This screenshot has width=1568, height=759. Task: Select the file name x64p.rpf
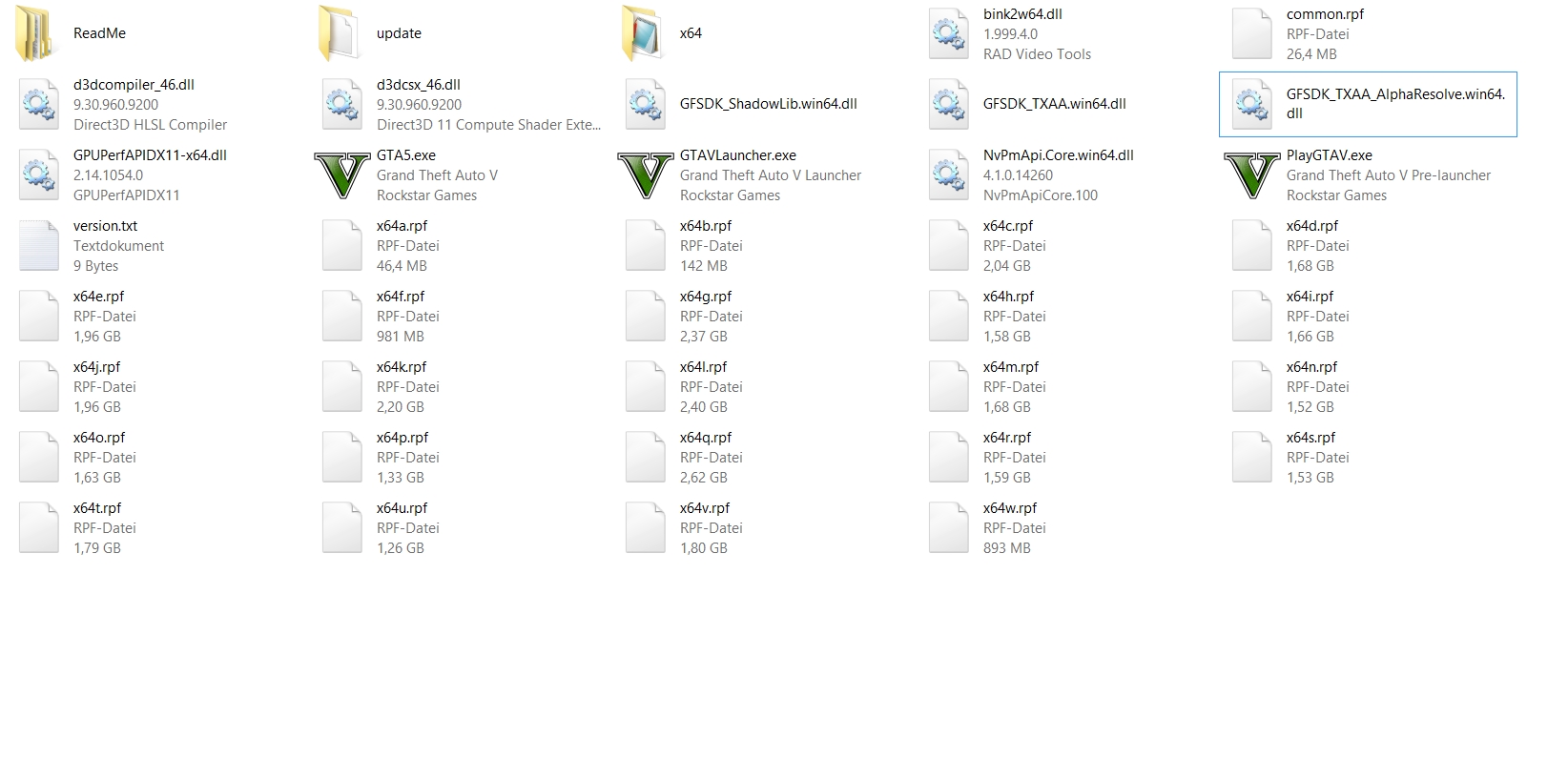tap(402, 438)
